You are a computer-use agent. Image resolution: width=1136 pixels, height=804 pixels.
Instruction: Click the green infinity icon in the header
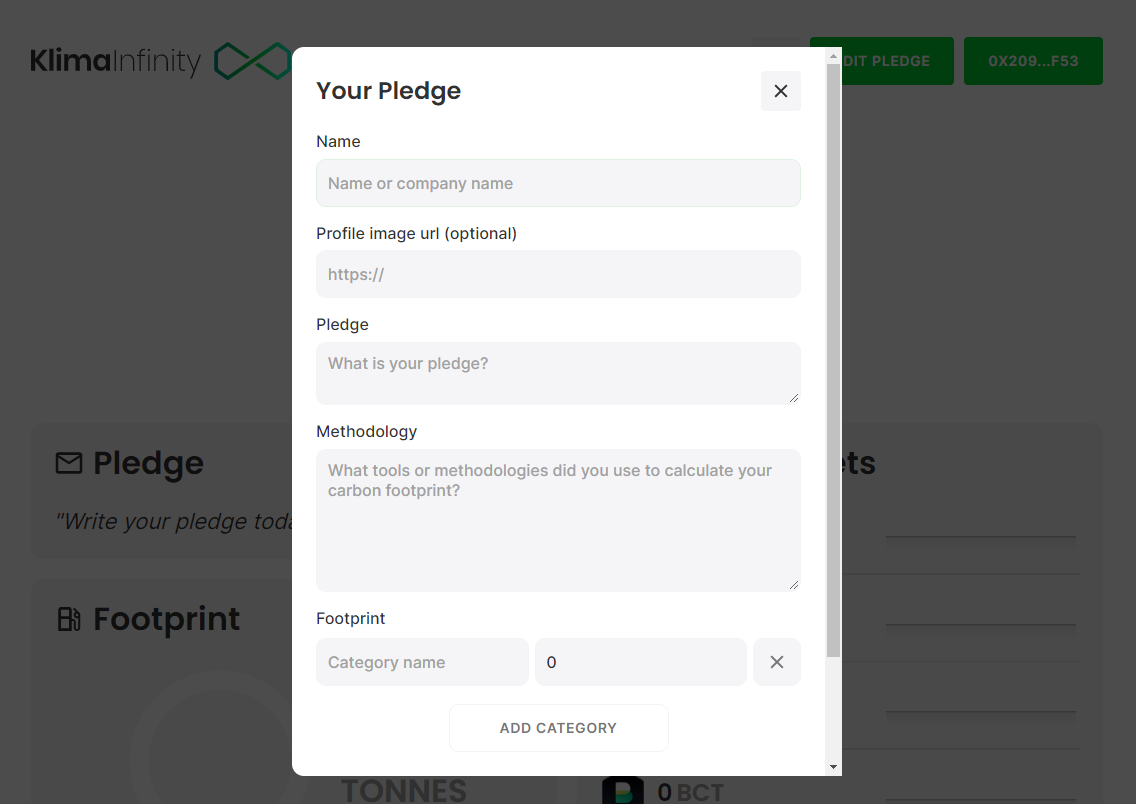tap(250, 61)
